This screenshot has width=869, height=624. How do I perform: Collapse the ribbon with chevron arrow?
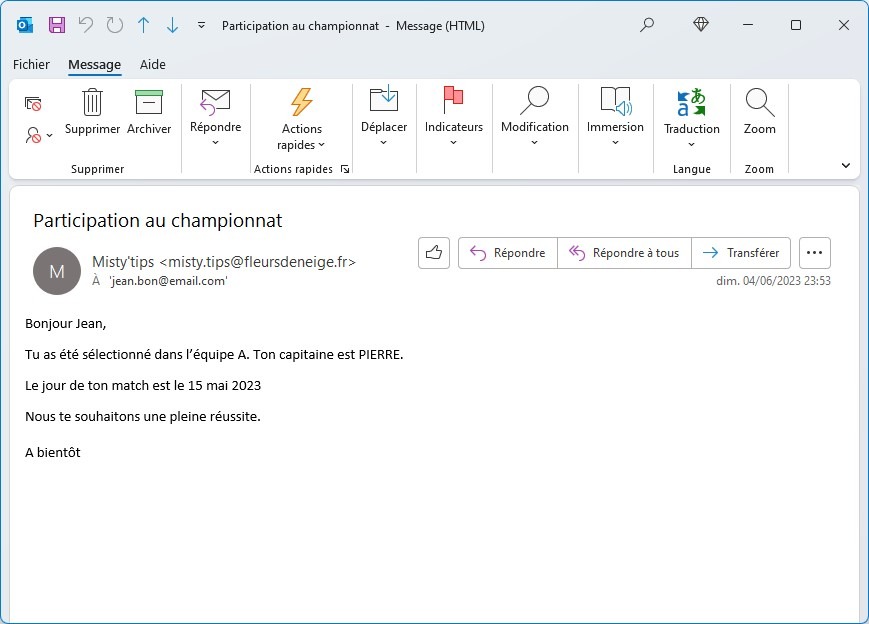(845, 166)
